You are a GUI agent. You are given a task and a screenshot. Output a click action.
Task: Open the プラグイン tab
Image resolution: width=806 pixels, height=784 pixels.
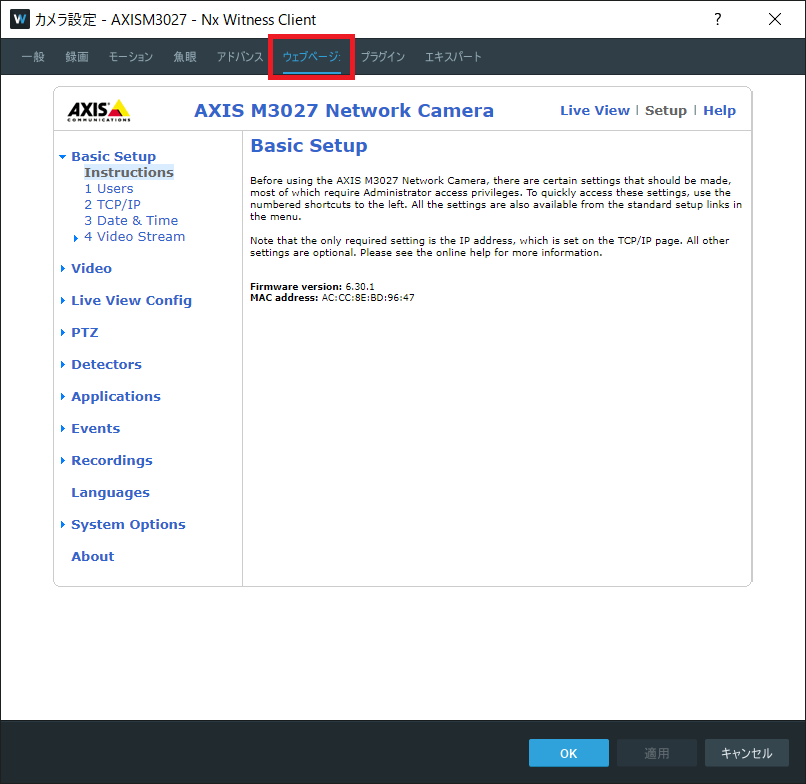point(382,57)
